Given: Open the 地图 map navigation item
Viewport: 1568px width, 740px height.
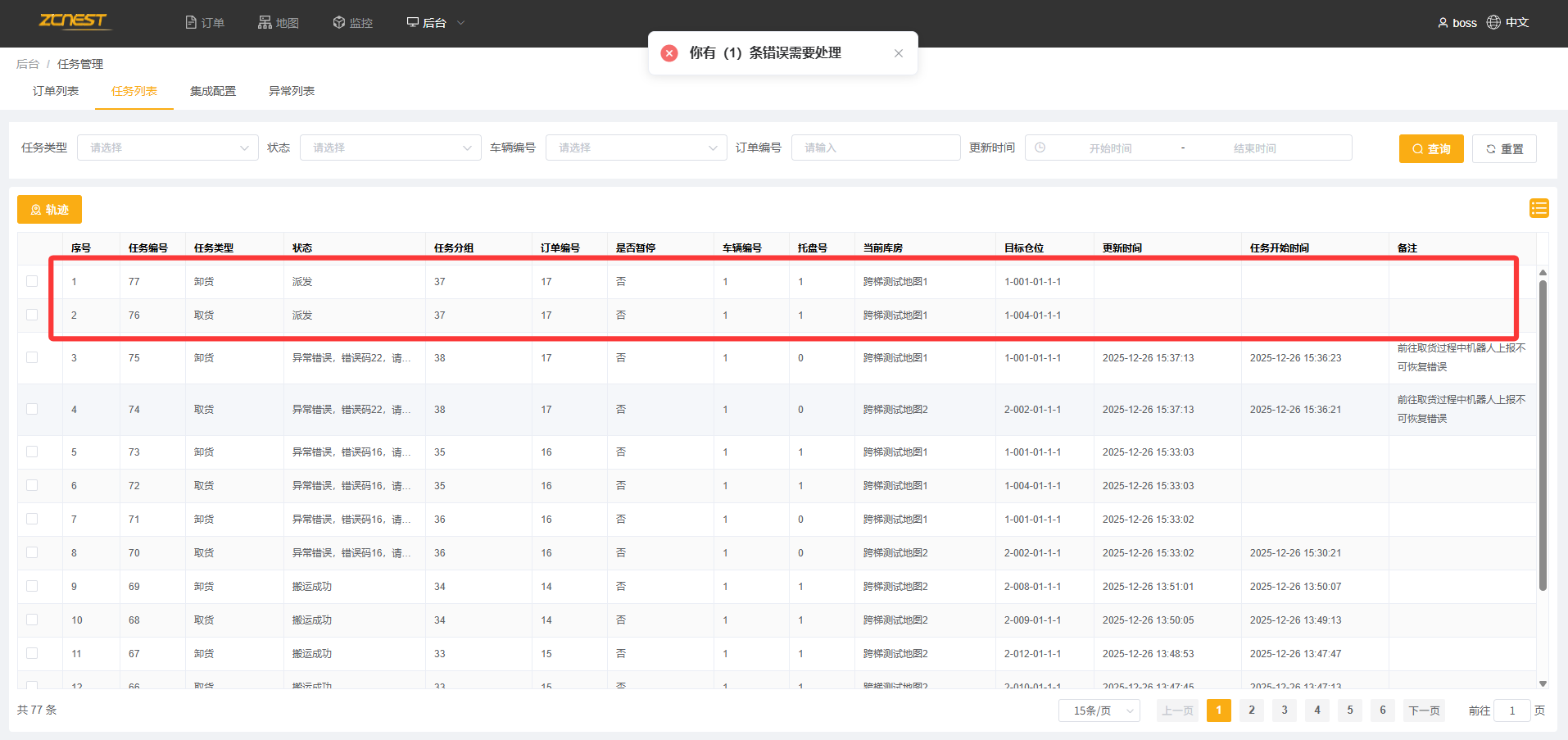Looking at the screenshot, I should point(279,23).
